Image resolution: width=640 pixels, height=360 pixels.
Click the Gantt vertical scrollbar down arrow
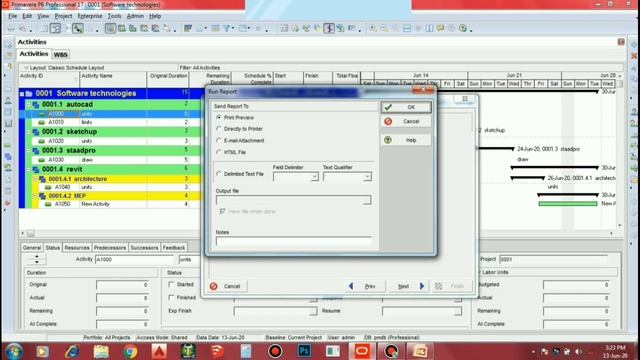click(619, 225)
